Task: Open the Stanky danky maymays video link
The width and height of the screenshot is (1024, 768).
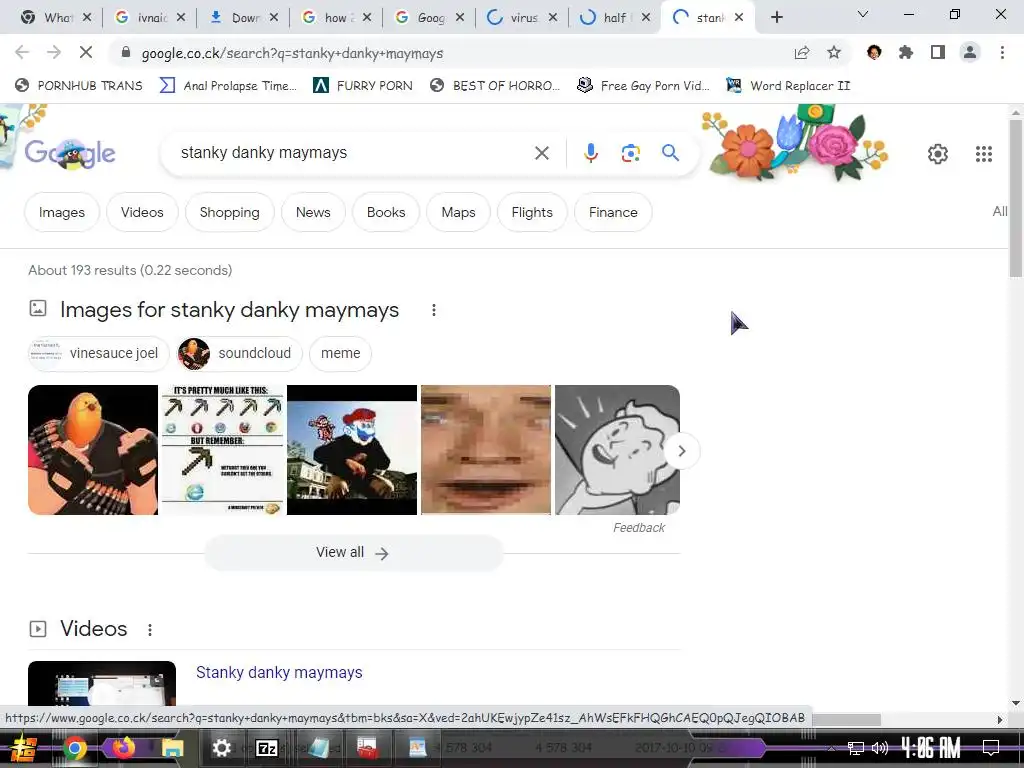Action: 279,673
